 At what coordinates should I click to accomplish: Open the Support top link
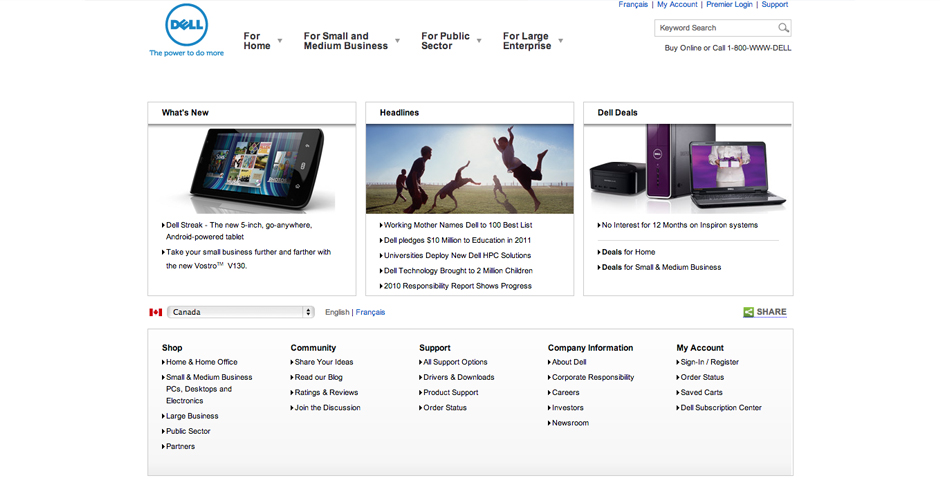point(775,4)
